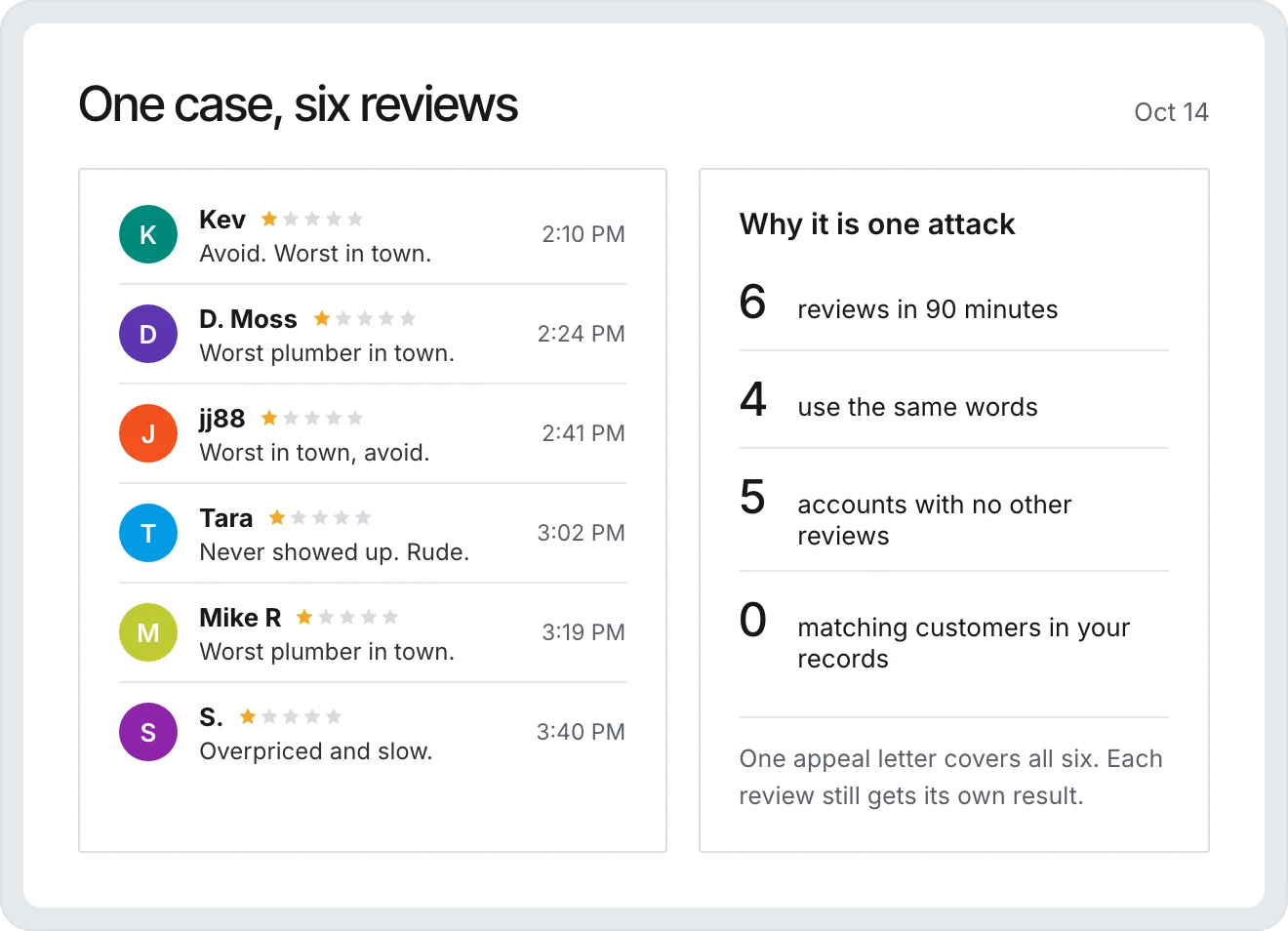Click 'use the same words' label
Viewport: 1288px width, 931px height.
pyautogui.click(x=918, y=407)
